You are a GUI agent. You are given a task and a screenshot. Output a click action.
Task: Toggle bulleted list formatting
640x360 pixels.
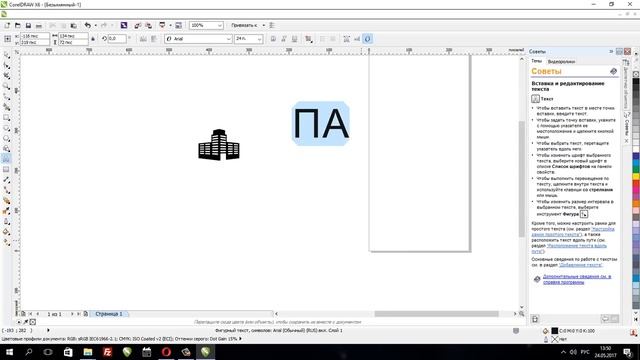(322, 39)
